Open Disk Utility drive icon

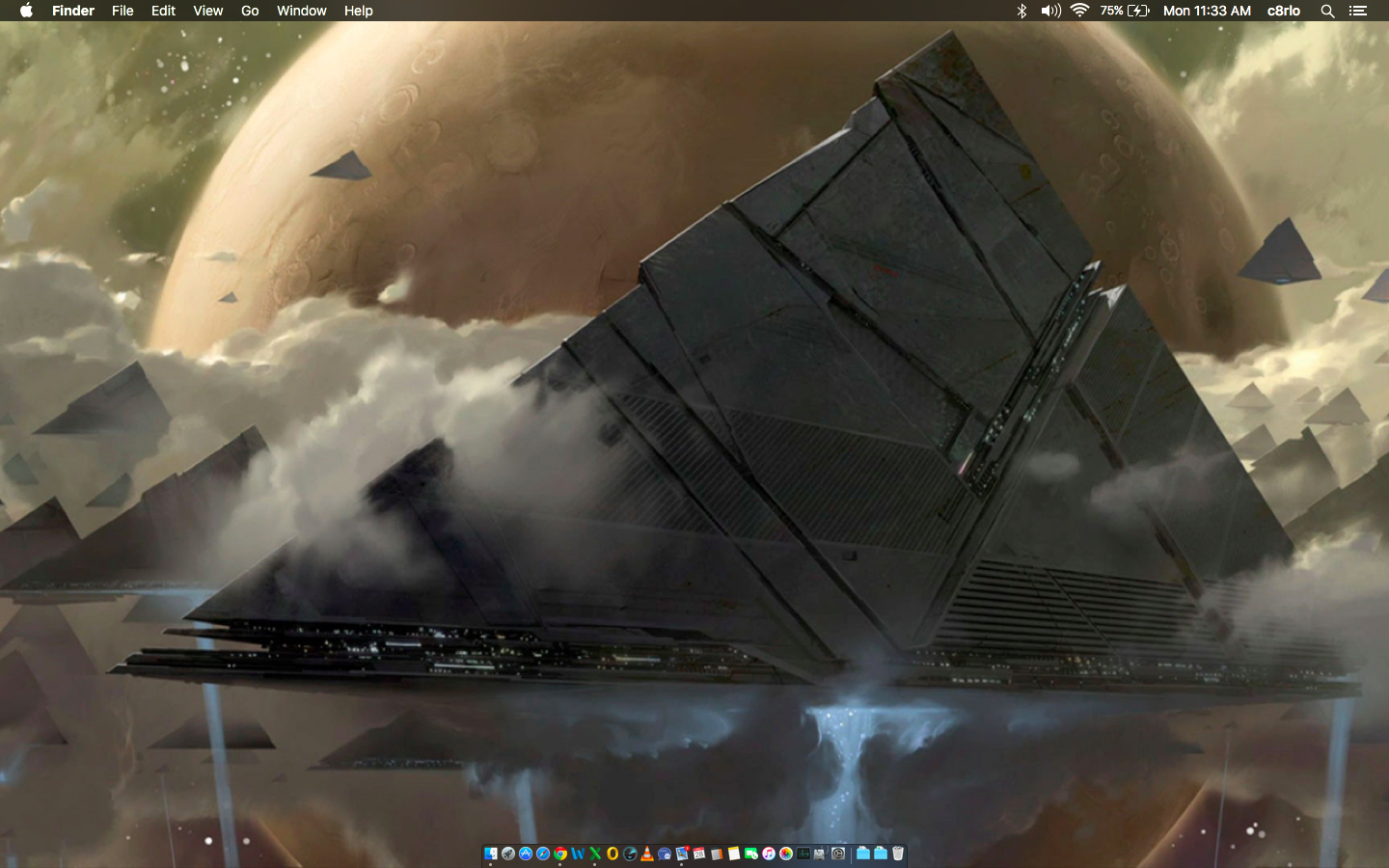pos(821,854)
